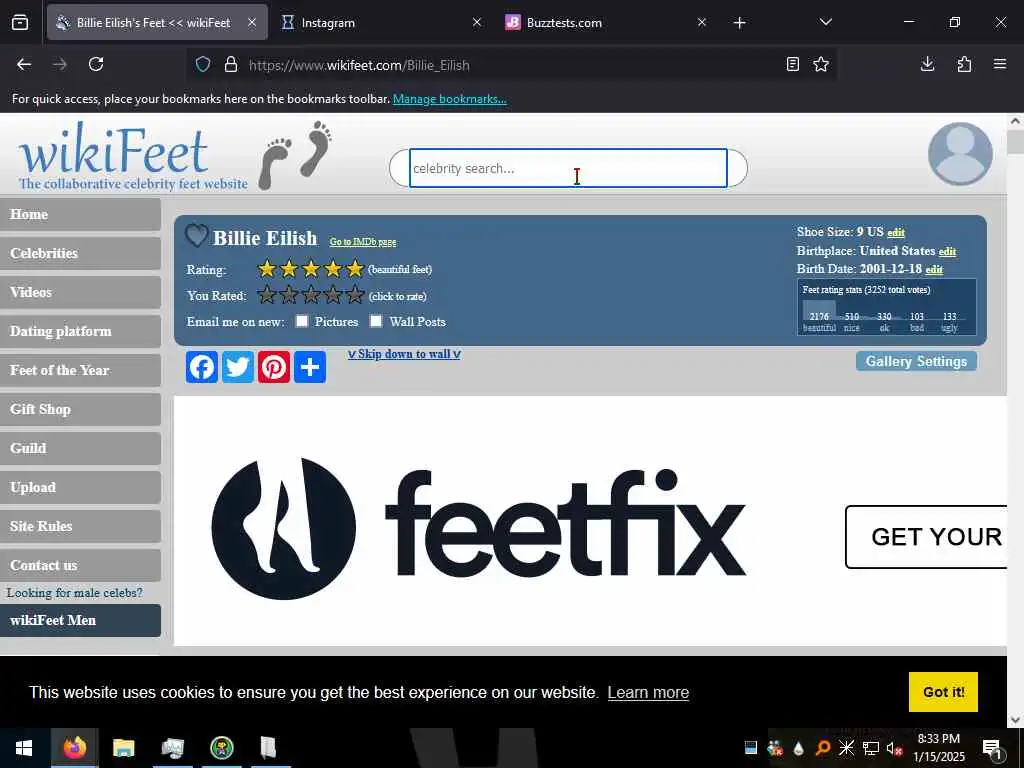Share page on Twitter

(x=238, y=367)
